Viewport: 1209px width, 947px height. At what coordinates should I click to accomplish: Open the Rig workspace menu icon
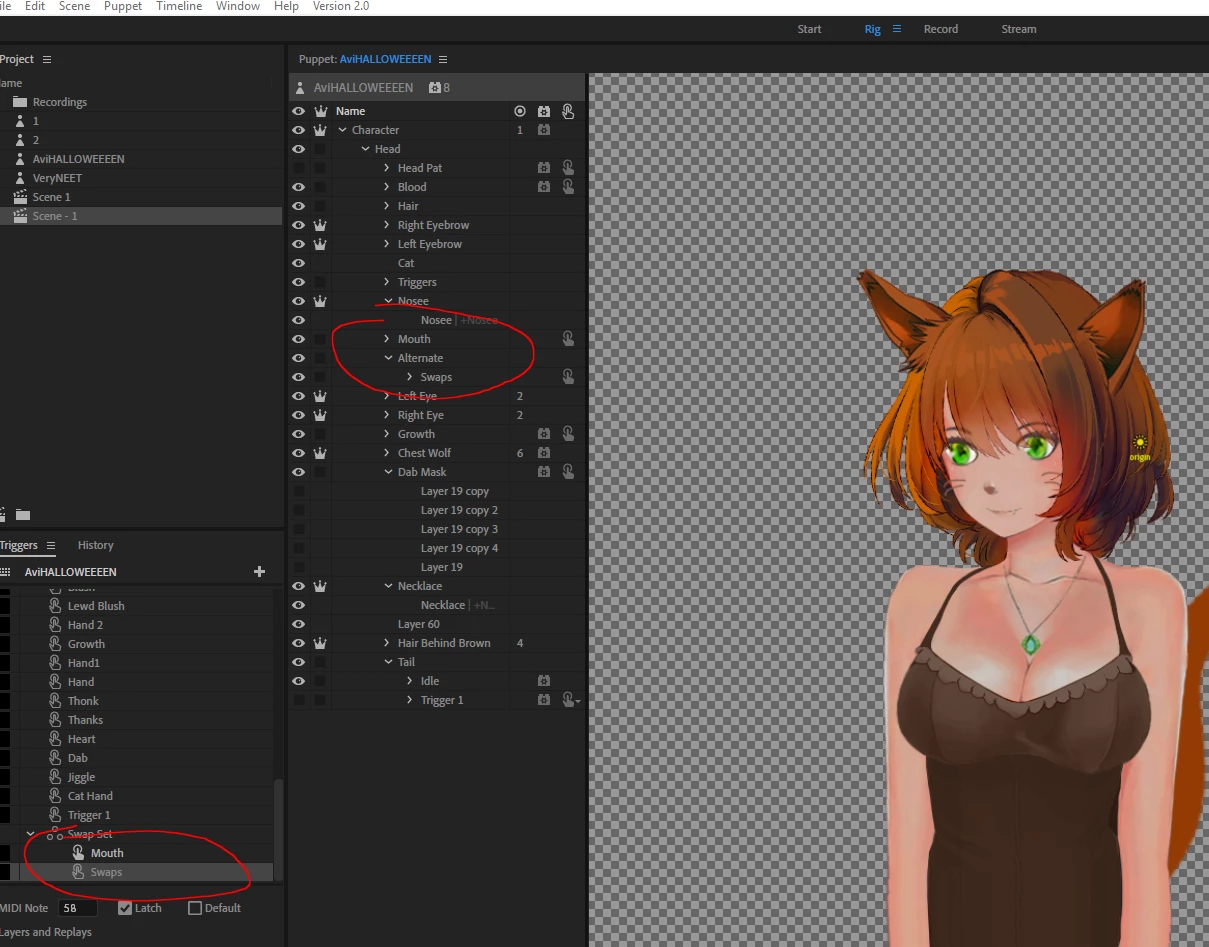897,29
